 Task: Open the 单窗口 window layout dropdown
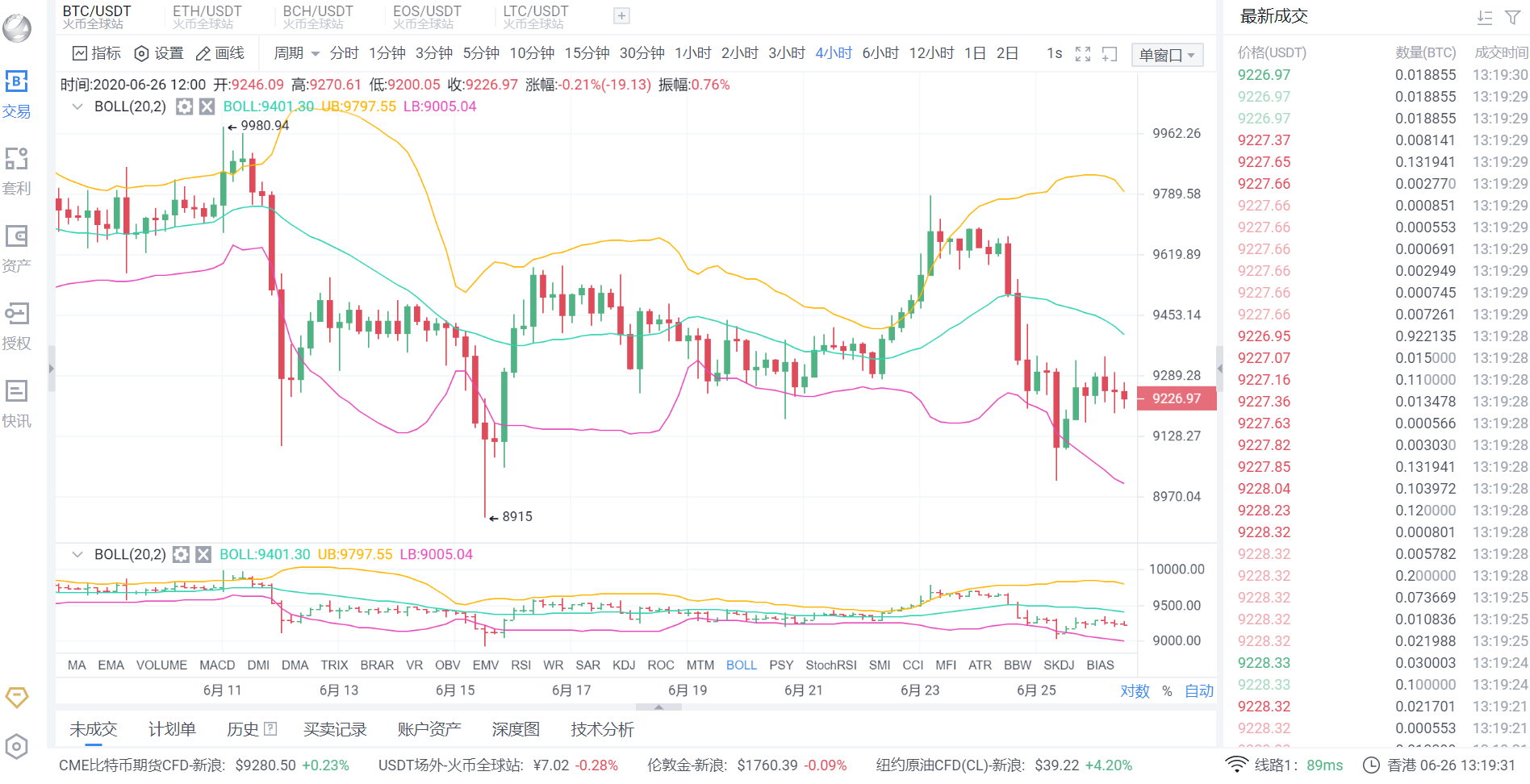[x=1167, y=55]
